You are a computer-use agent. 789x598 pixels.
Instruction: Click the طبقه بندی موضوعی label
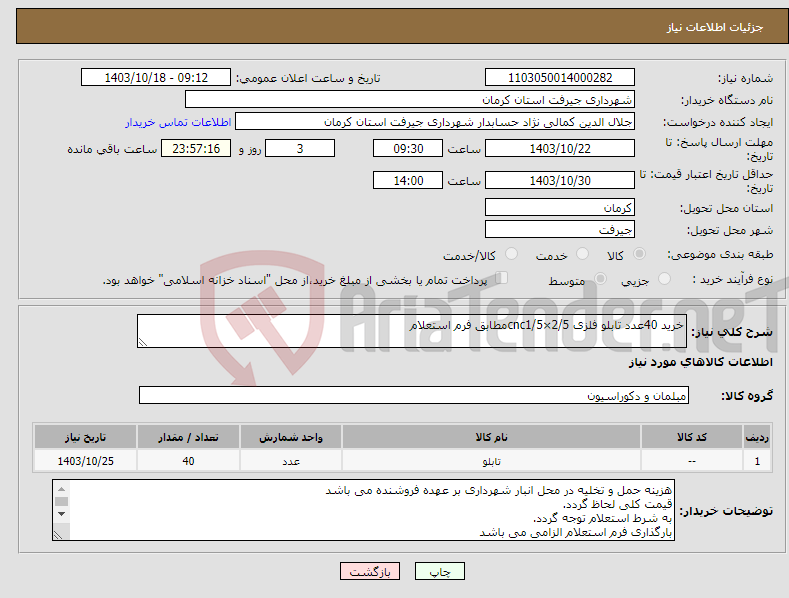[x=720, y=254]
